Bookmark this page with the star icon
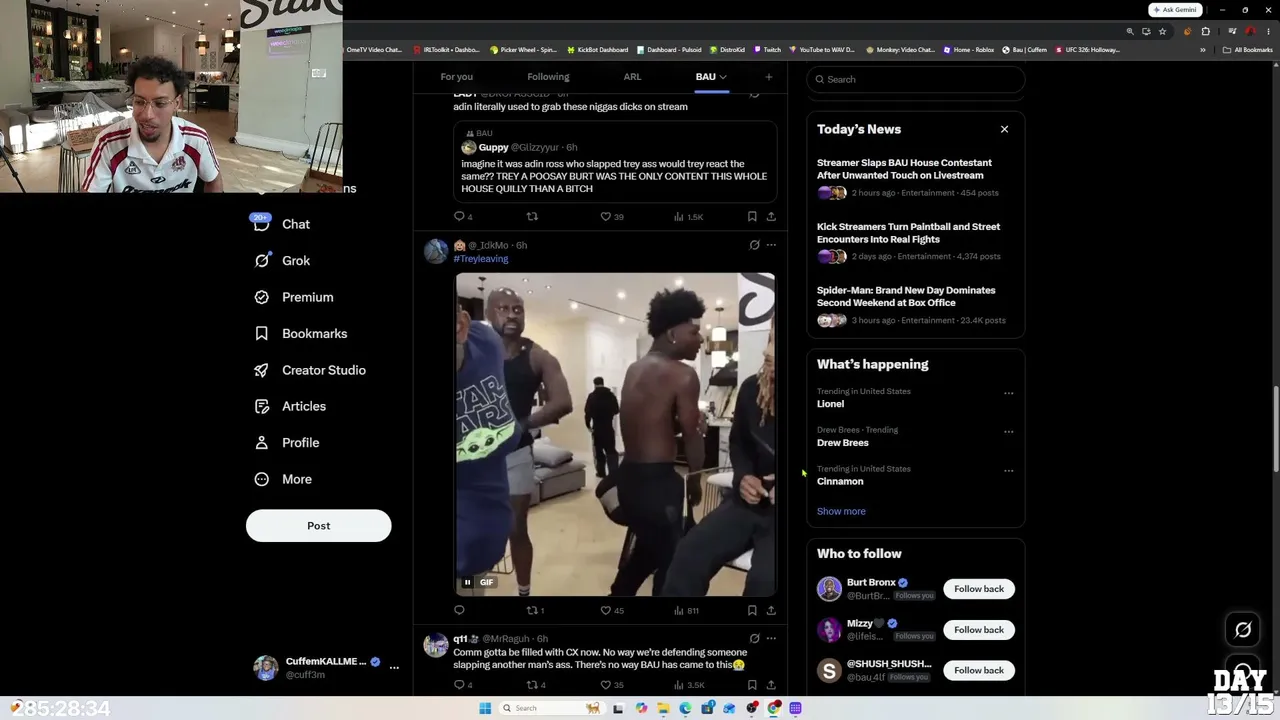Screen dimensions: 1280x720 point(1162,31)
